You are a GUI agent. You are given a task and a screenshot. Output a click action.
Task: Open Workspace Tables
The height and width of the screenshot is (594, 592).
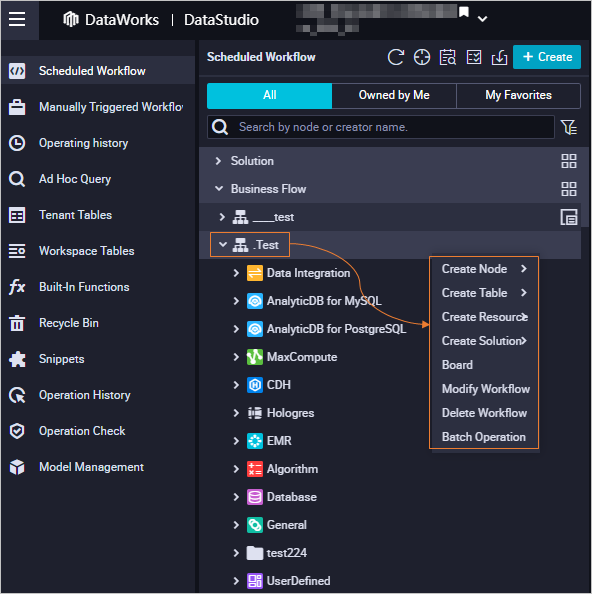coord(98,251)
